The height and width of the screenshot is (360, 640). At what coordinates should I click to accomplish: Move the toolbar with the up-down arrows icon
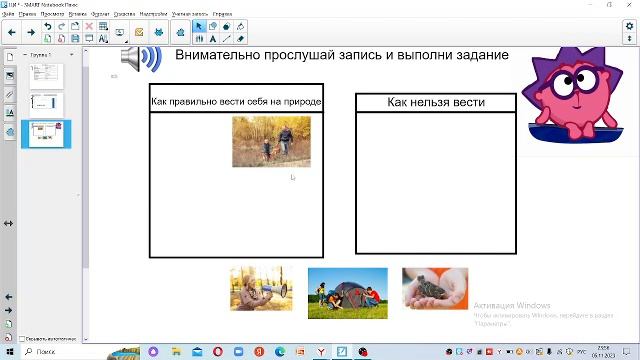point(629,39)
